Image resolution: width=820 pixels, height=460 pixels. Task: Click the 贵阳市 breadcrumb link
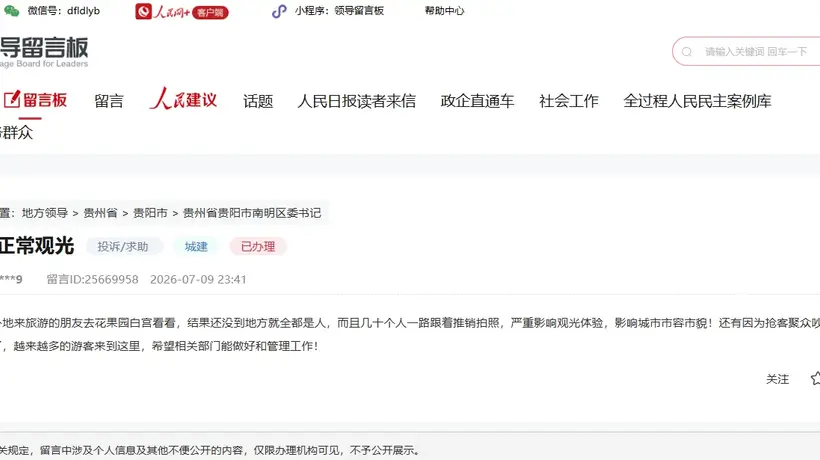[x=150, y=213]
